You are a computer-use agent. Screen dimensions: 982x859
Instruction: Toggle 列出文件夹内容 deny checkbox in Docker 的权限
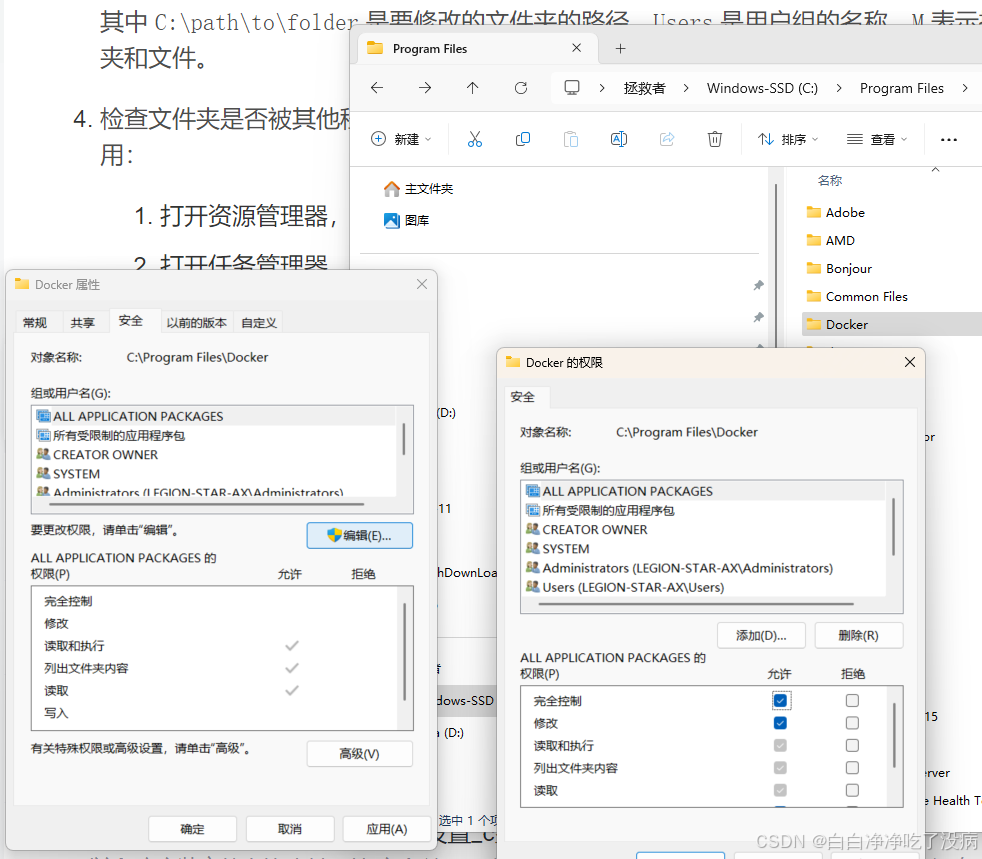click(x=852, y=768)
